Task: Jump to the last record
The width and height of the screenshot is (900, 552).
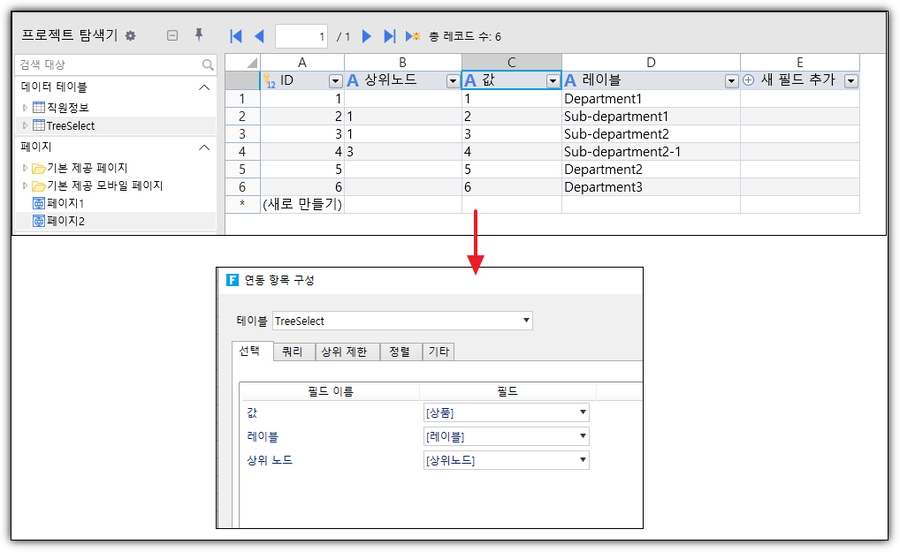Action: click(x=390, y=36)
